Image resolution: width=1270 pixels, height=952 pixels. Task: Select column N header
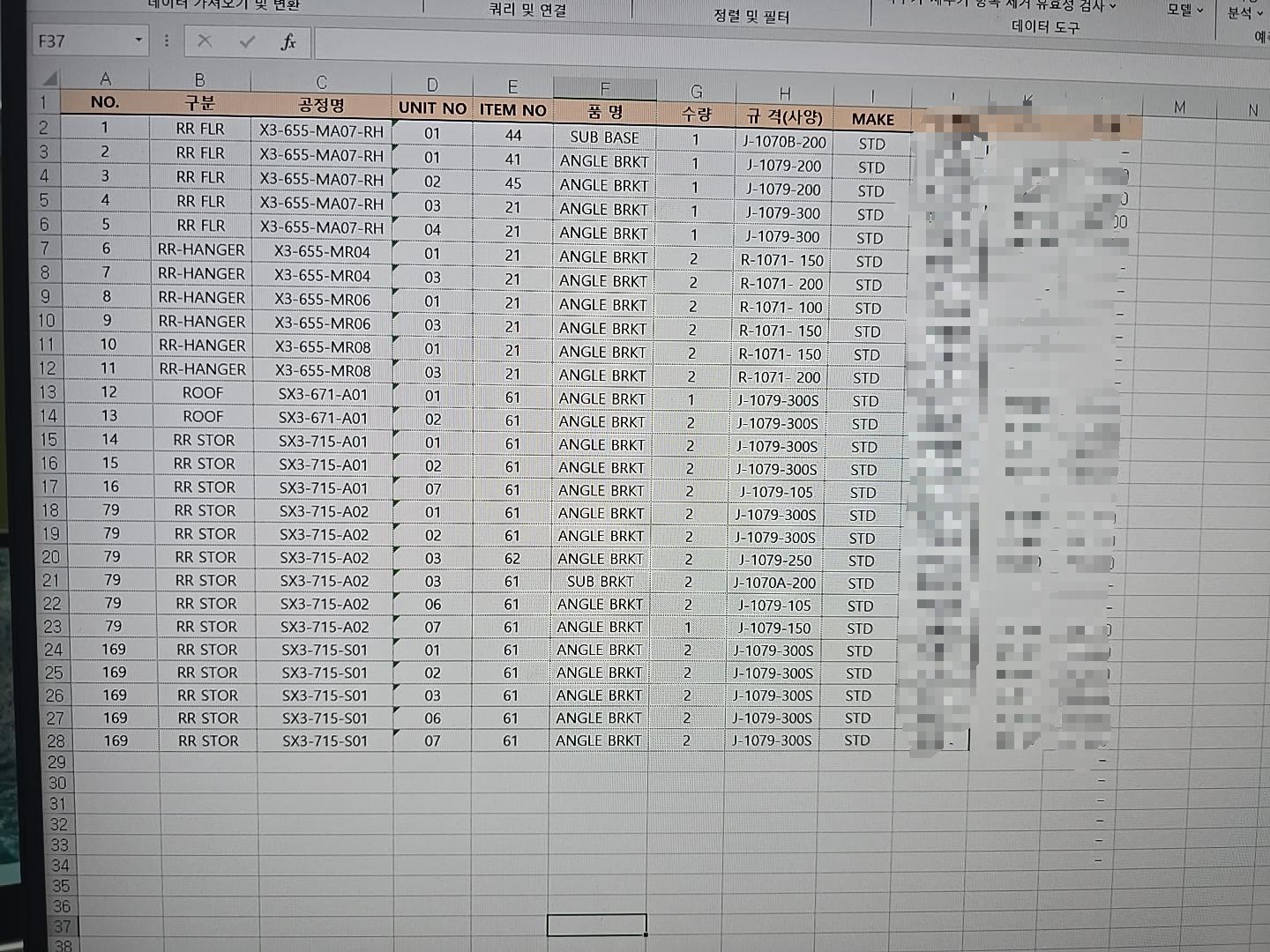(1252, 109)
